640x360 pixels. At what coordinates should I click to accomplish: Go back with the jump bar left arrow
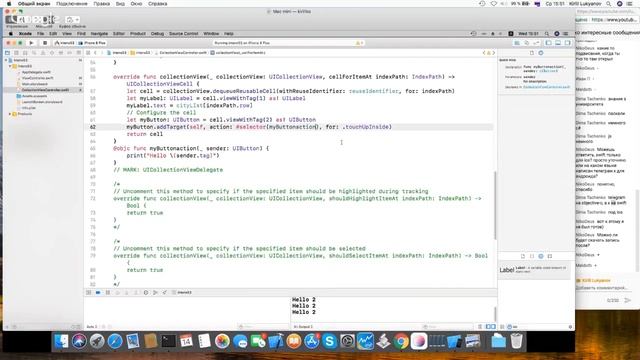pos(96,53)
